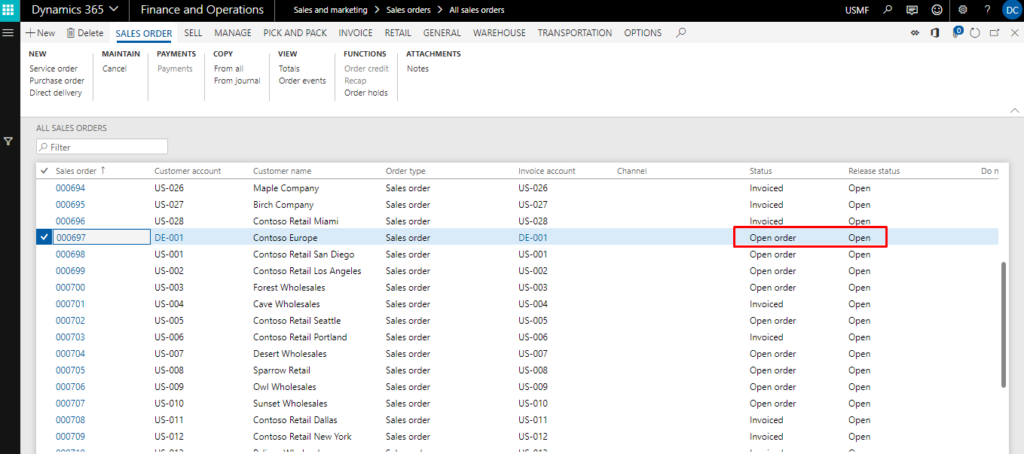Viewport: 1024px width, 454px height.
Task: Click the action pane search magnifier
Action: pos(680,33)
